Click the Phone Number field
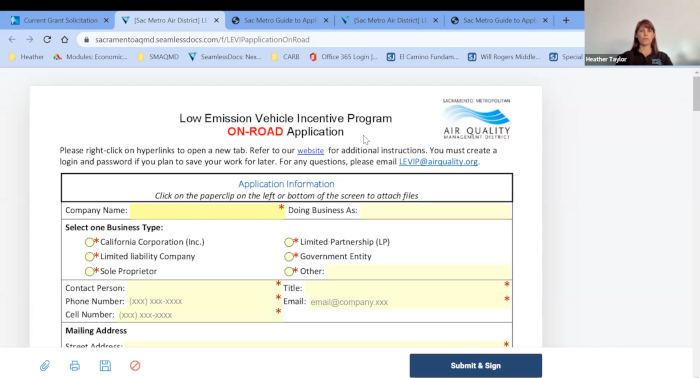Viewport: 700px width, 378px height. click(204, 301)
